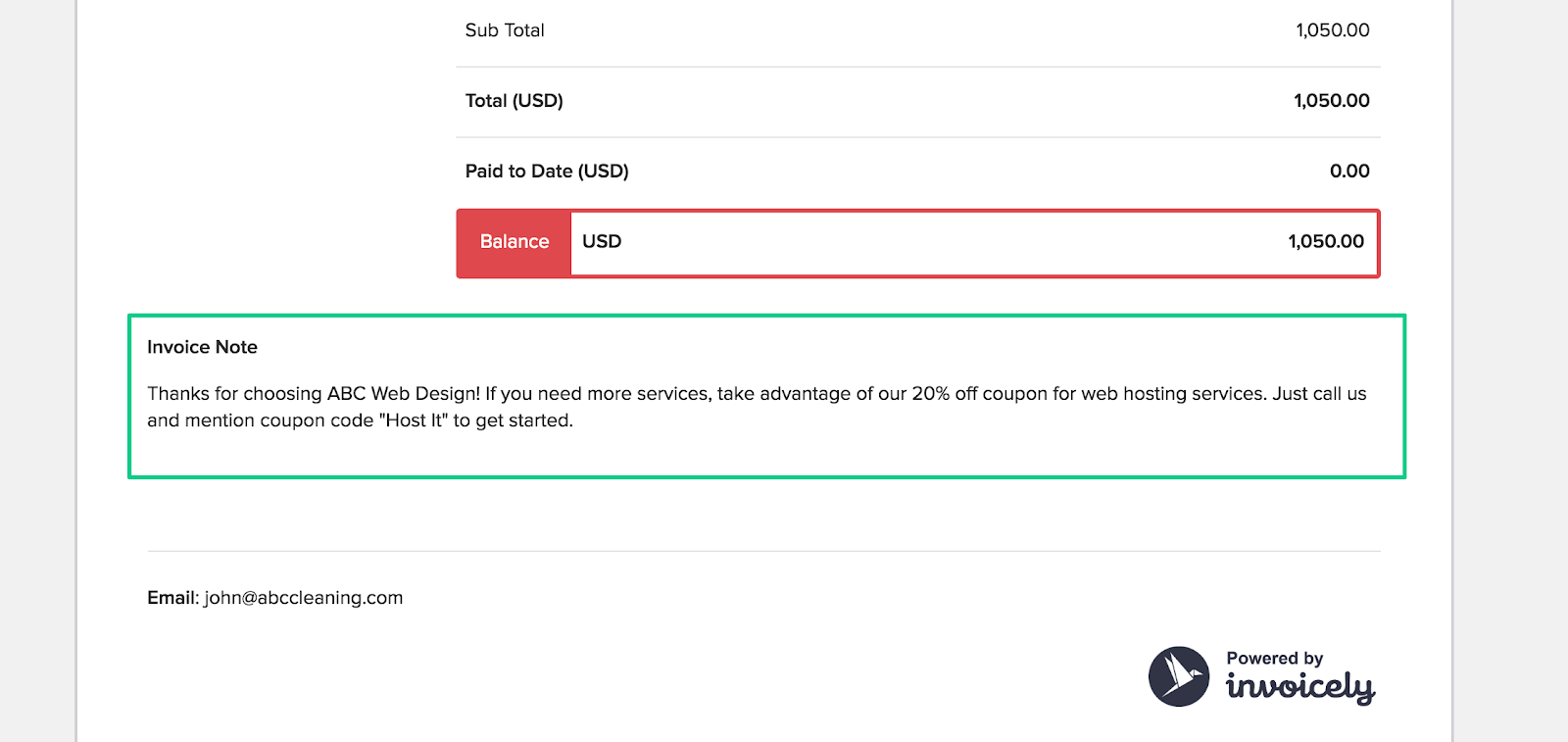The height and width of the screenshot is (742, 1568).
Task: Click the 'Powered by' label
Action: click(x=1274, y=659)
